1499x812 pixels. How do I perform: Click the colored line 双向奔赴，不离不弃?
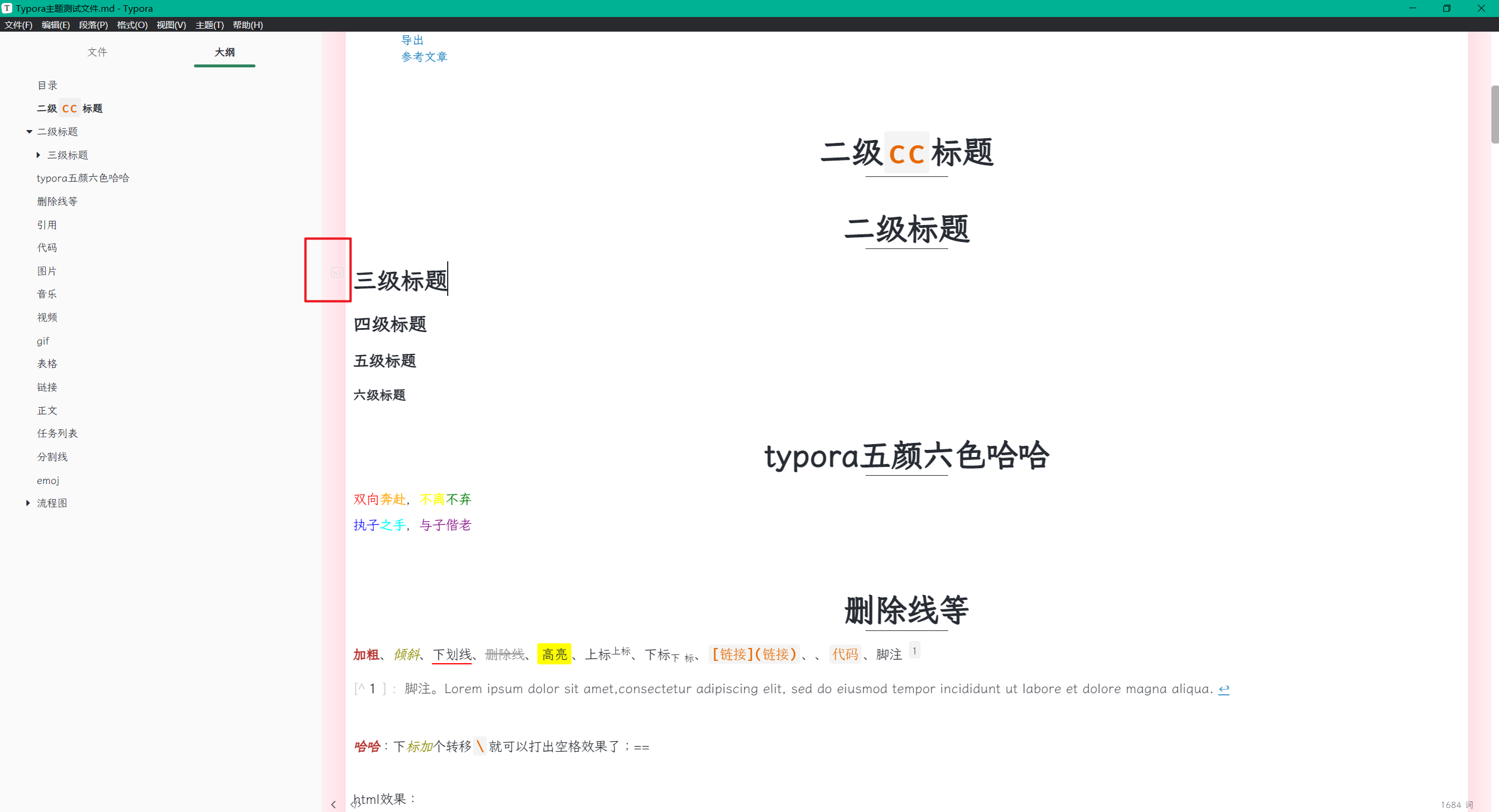tap(413, 499)
